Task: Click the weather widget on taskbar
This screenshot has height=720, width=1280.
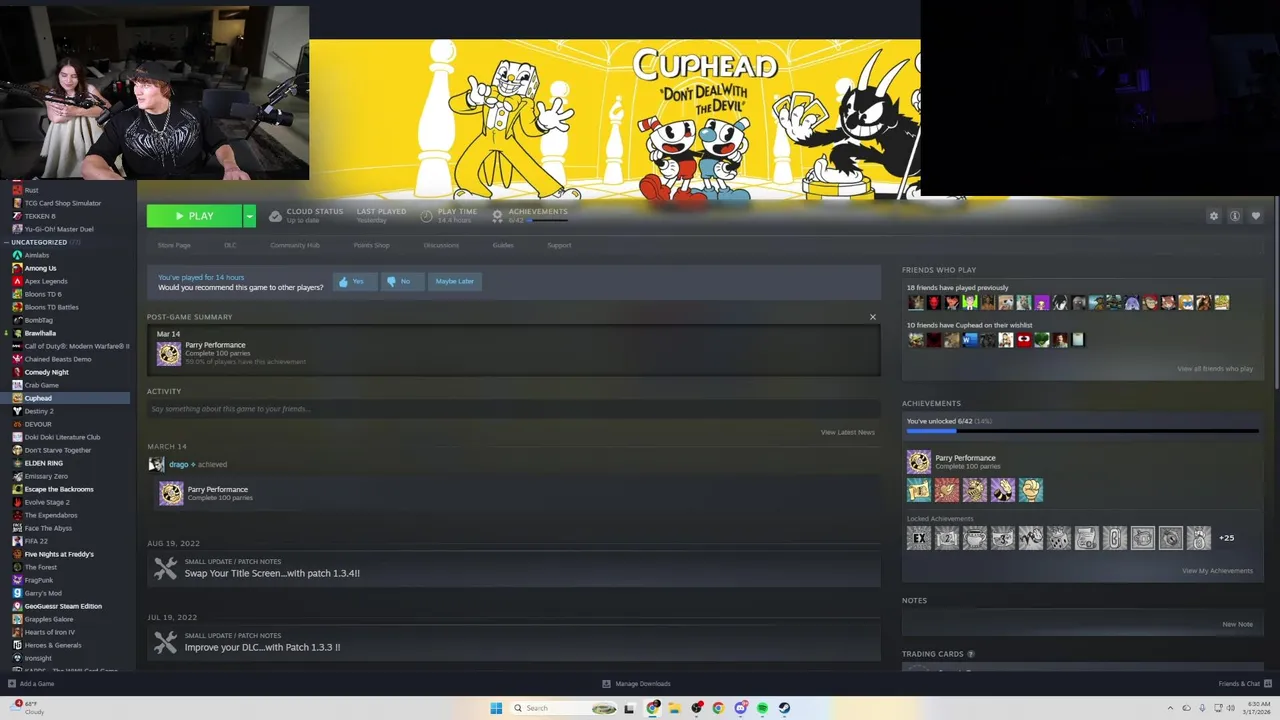Action: tap(29, 708)
